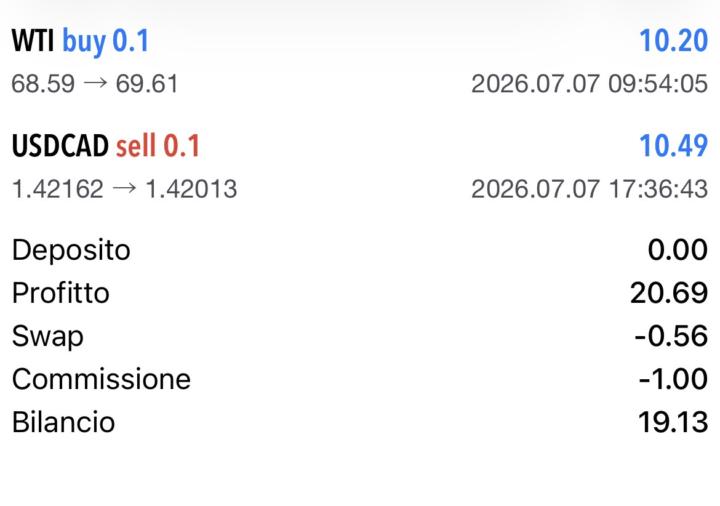Tap the red 'sell 0.1' text

point(158,146)
